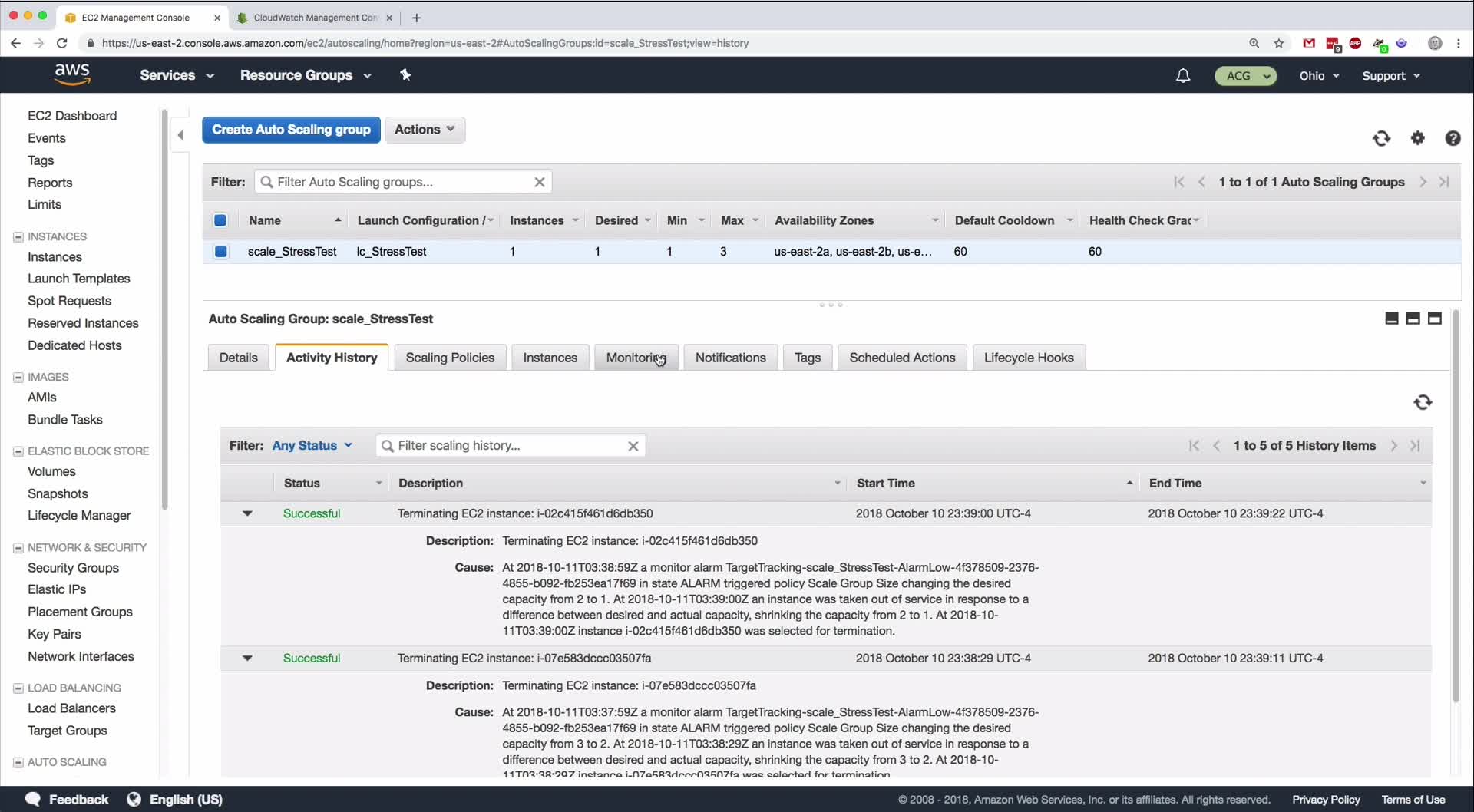Set details pane to half-height layout
Viewport: 1474px width, 812px height.
point(1413,319)
